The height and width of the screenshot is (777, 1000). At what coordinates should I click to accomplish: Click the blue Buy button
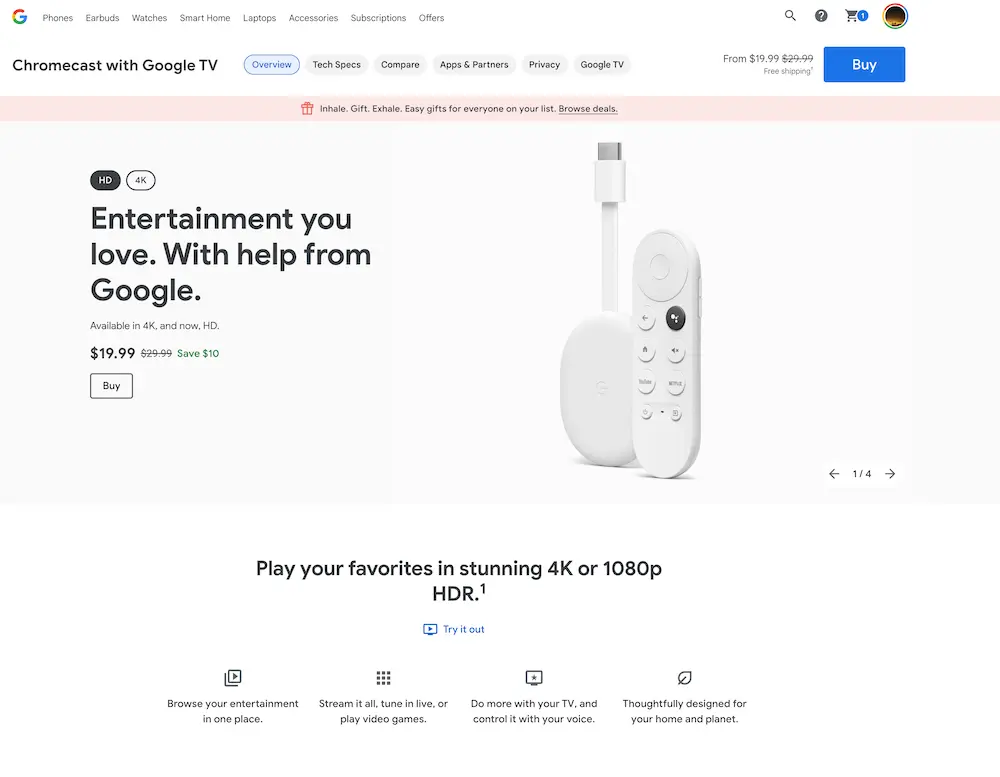tap(864, 64)
